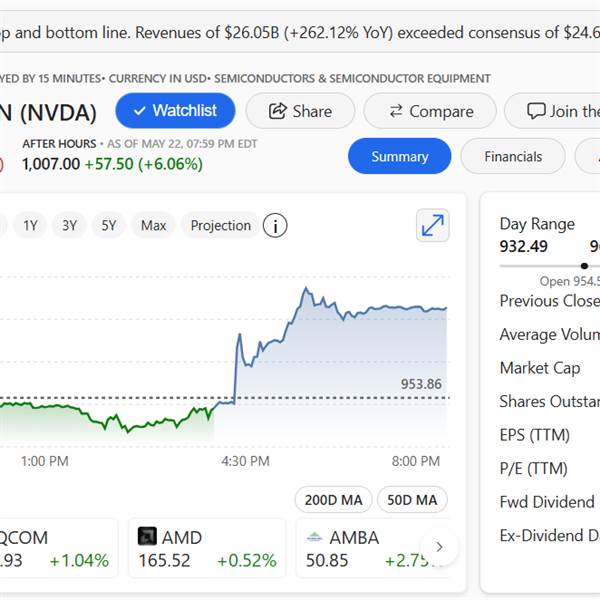Toggle the 50D MA overlay
This screenshot has width=600, height=600.
(412, 500)
